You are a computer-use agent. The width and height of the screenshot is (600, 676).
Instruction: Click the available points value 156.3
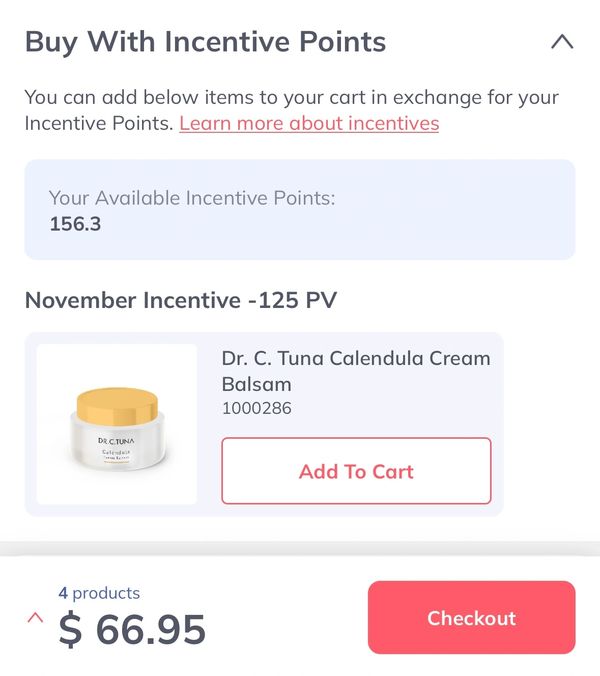click(x=75, y=224)
